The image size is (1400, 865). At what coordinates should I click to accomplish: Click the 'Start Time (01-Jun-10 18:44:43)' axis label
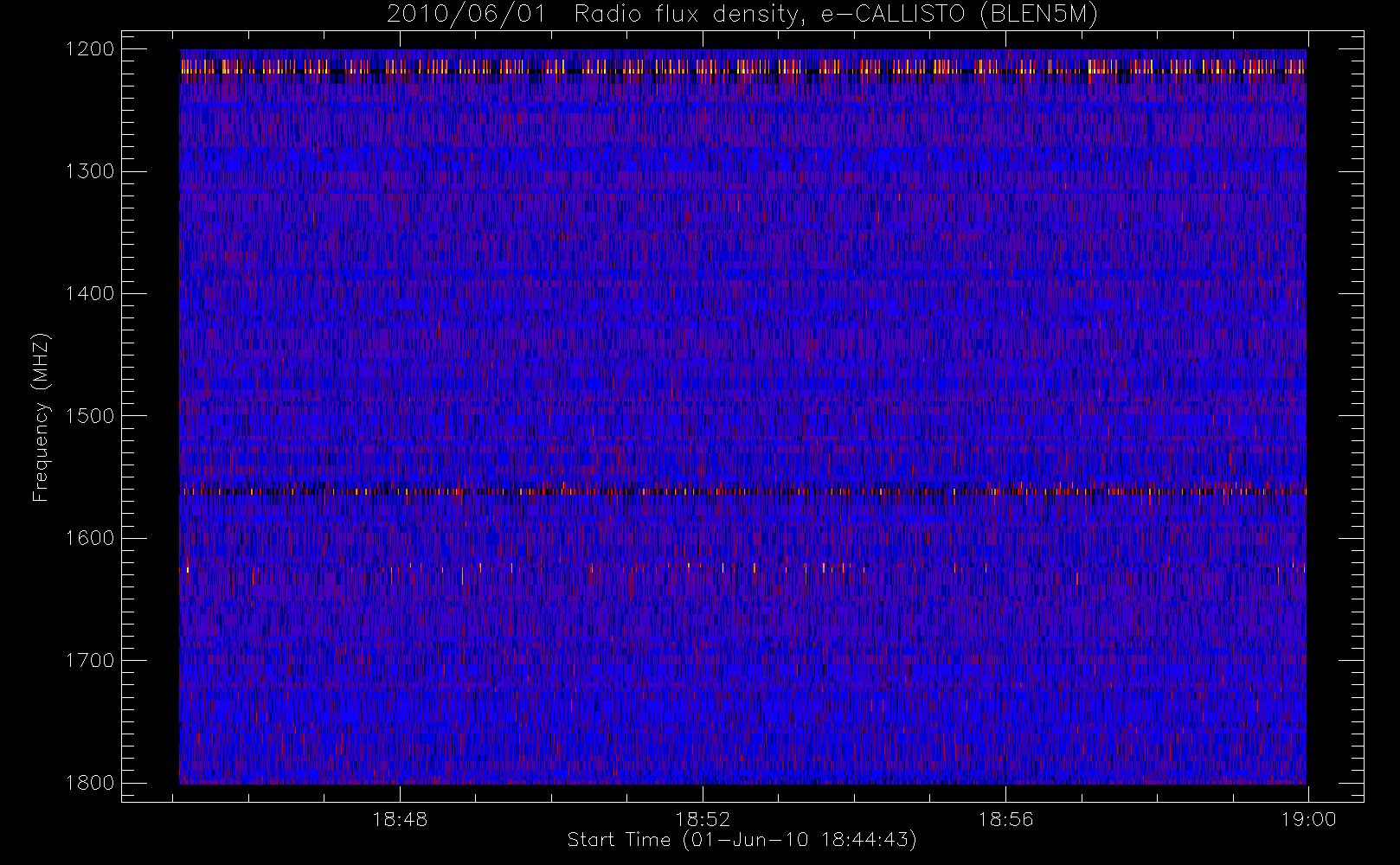pos(742,840)
